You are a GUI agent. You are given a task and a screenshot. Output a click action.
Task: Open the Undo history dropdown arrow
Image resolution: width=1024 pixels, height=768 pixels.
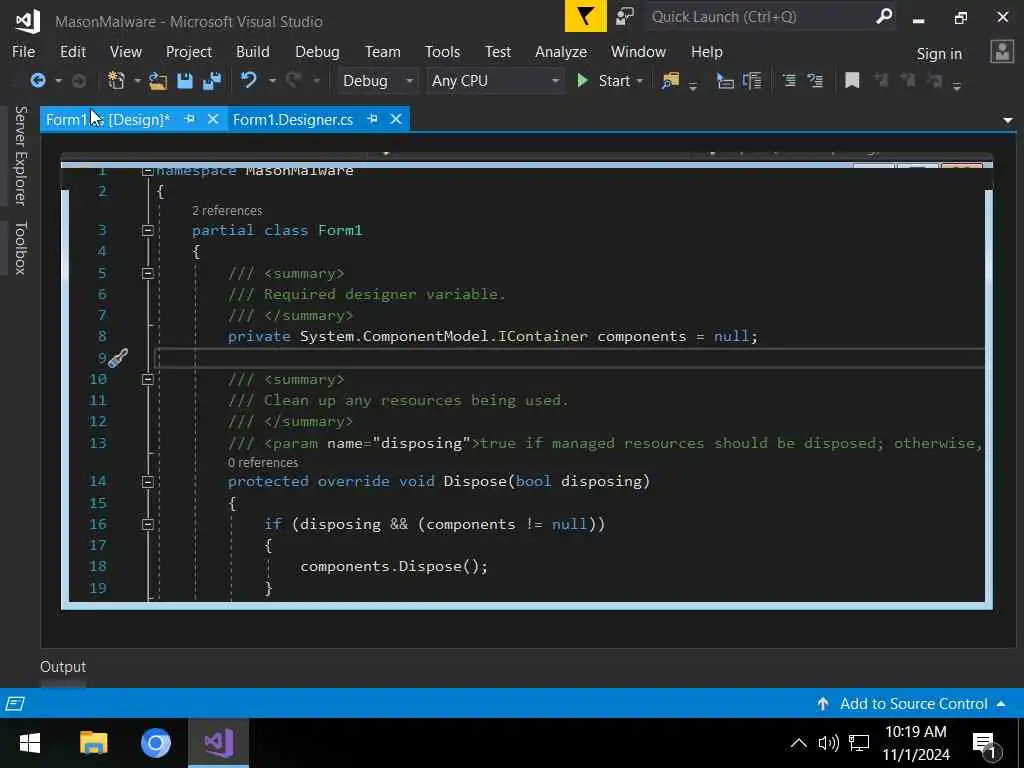[x=272, y=81]
